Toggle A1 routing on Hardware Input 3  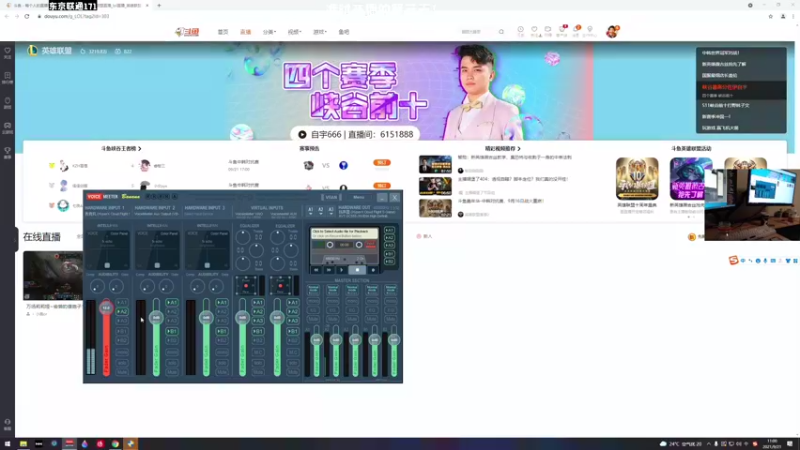click(222, 303)
